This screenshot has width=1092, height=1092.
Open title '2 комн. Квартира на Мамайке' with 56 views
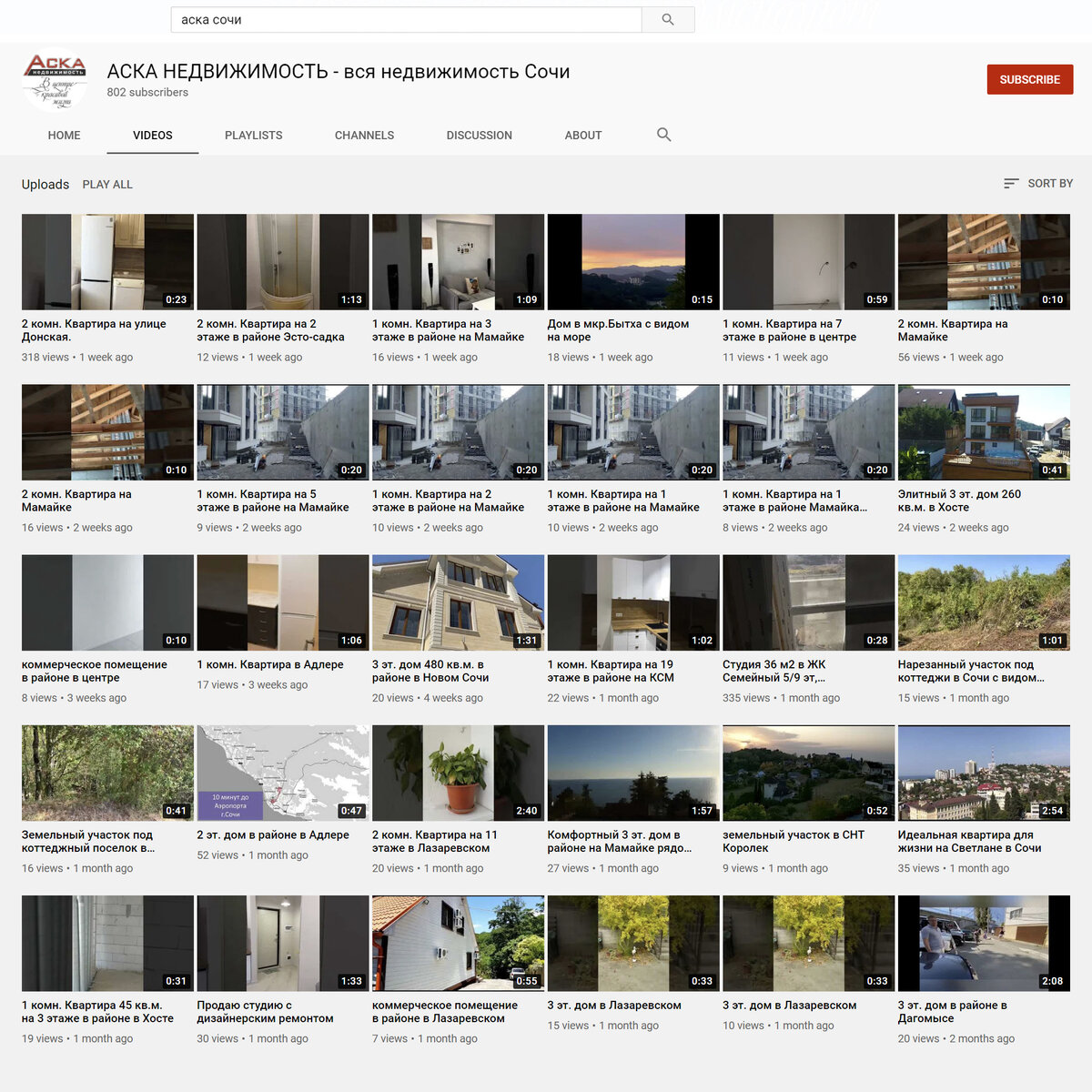(x=953, y=330)
